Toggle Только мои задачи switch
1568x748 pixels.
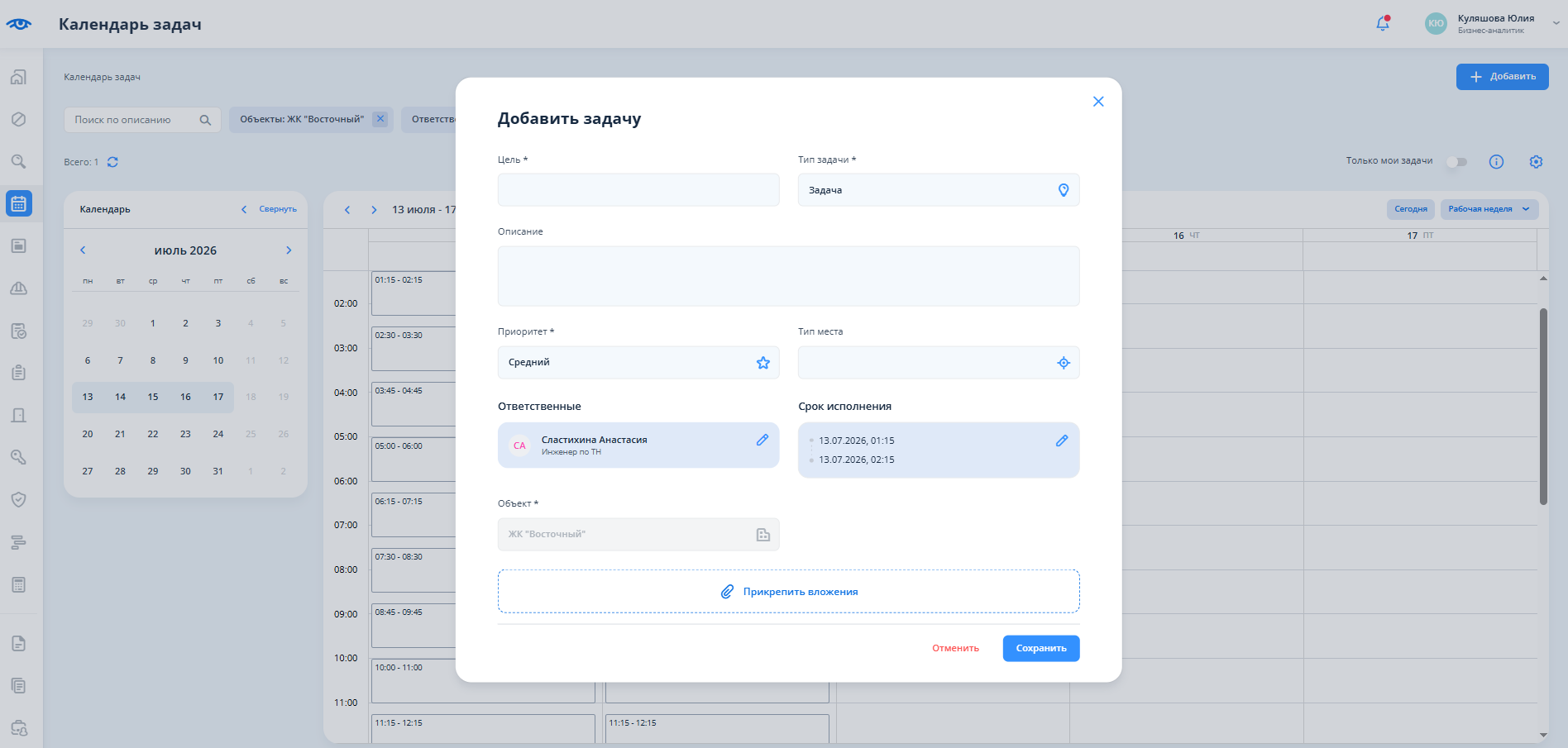[x=1456, y=162]
